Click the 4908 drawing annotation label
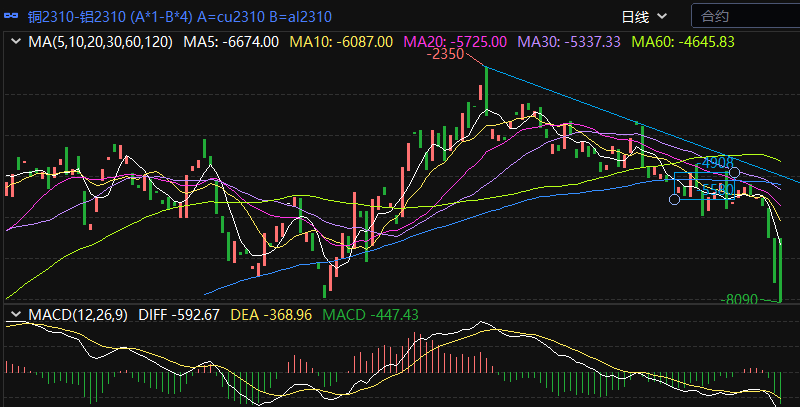This screenshot has height=407, width=800. (718, 162)
